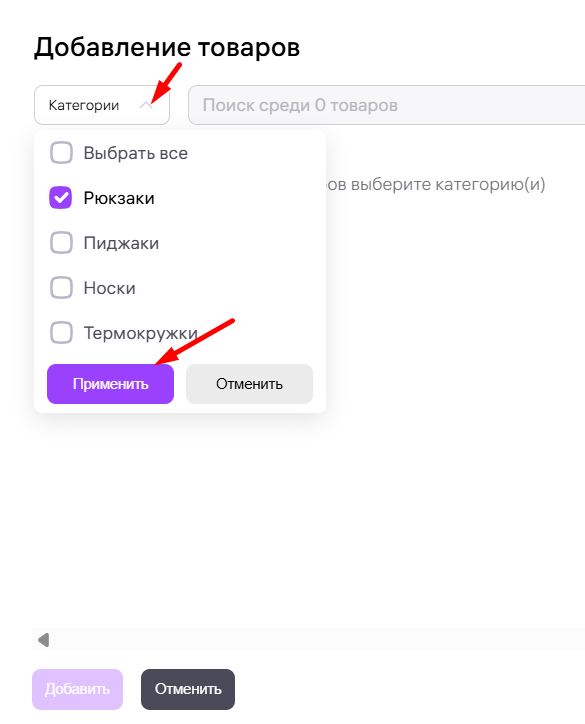Screen dimensions: 585x724
Task: Check the Носки checkbox box
Action: tap(61, 288)
